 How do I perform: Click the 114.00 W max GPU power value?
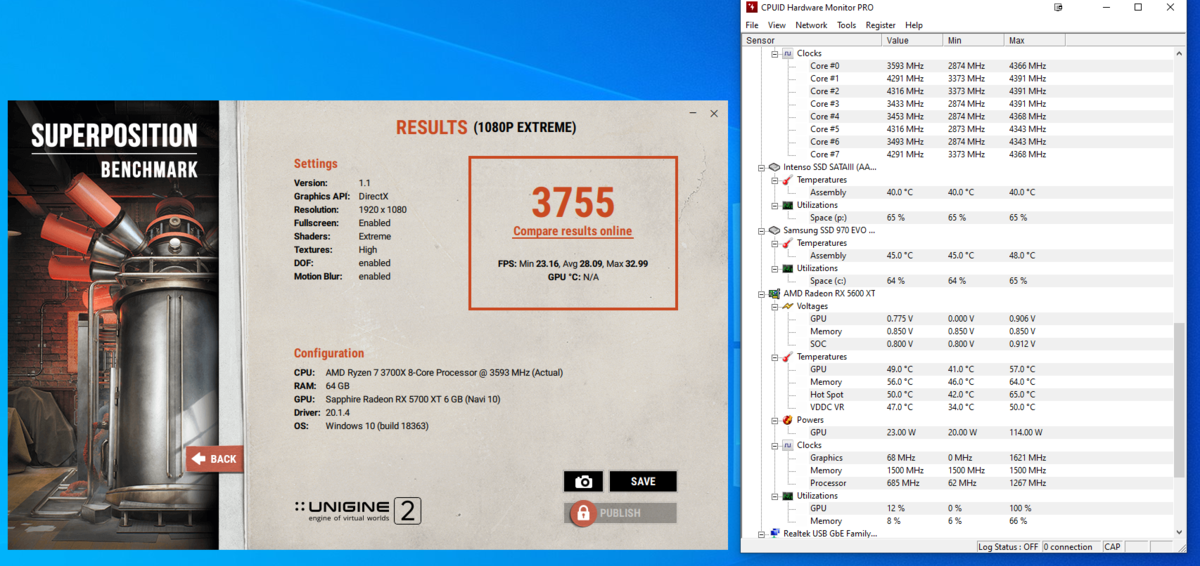click(x=1027, y=433)
